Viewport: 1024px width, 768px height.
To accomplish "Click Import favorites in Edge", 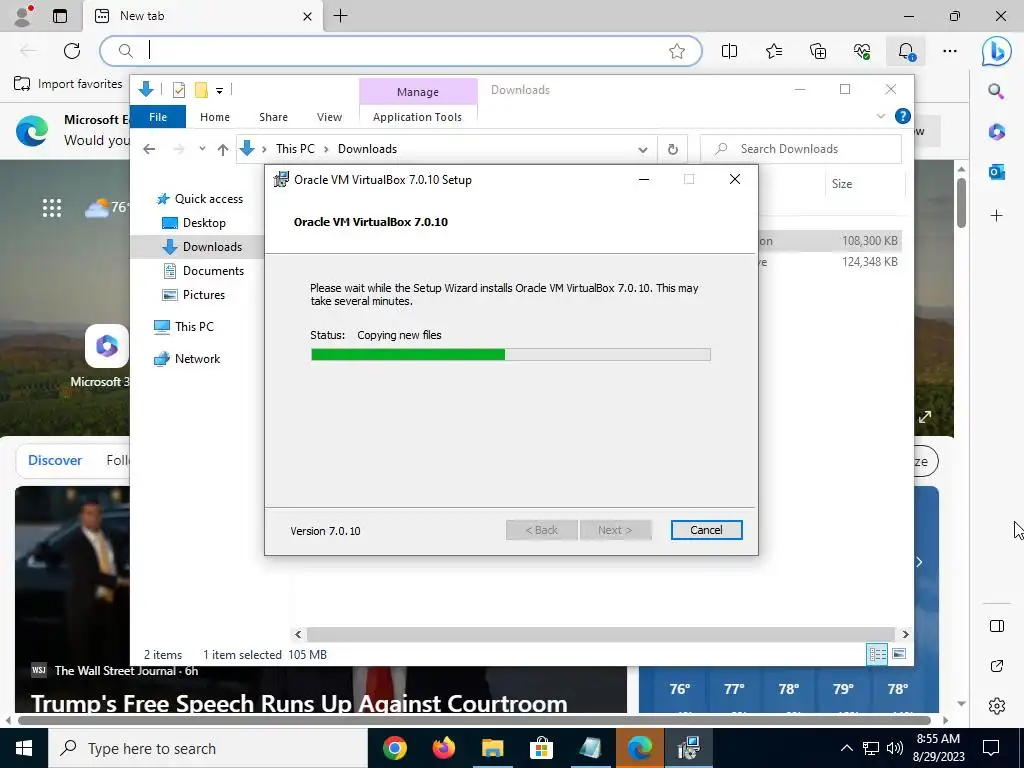I will [x=68, y=84].
